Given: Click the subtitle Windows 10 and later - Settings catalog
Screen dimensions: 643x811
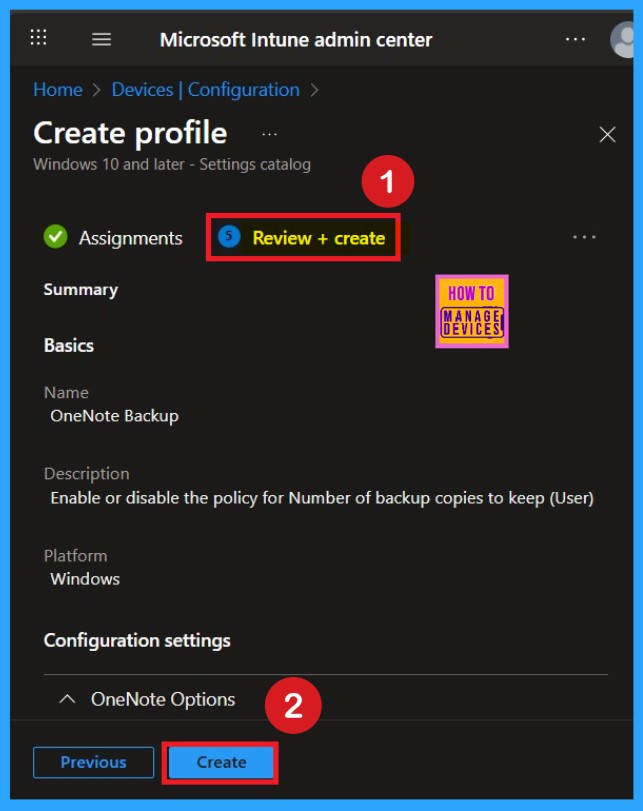Looking at the screenshot, I should click(172, 164).
